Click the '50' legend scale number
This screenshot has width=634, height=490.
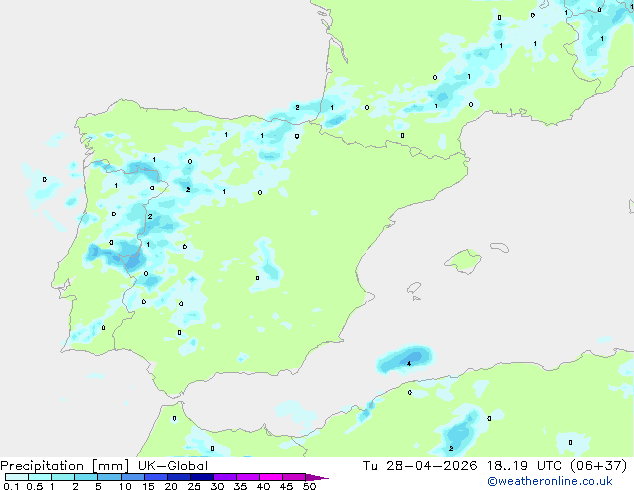[309, 486]
